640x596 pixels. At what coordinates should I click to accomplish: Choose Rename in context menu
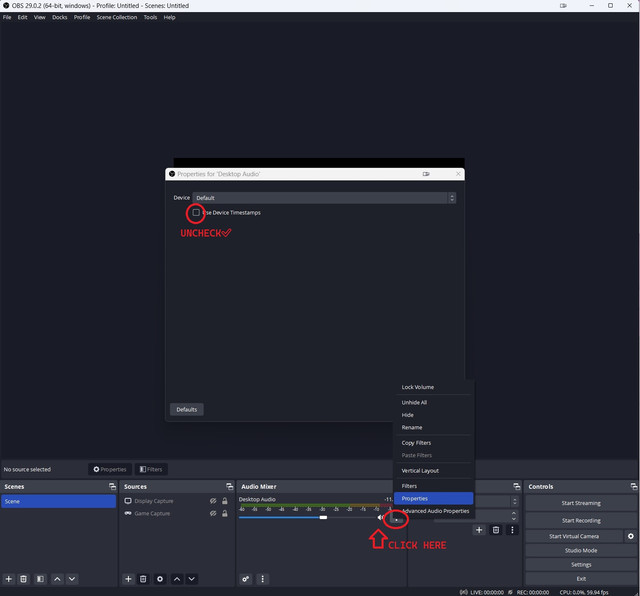coord(433,427)
